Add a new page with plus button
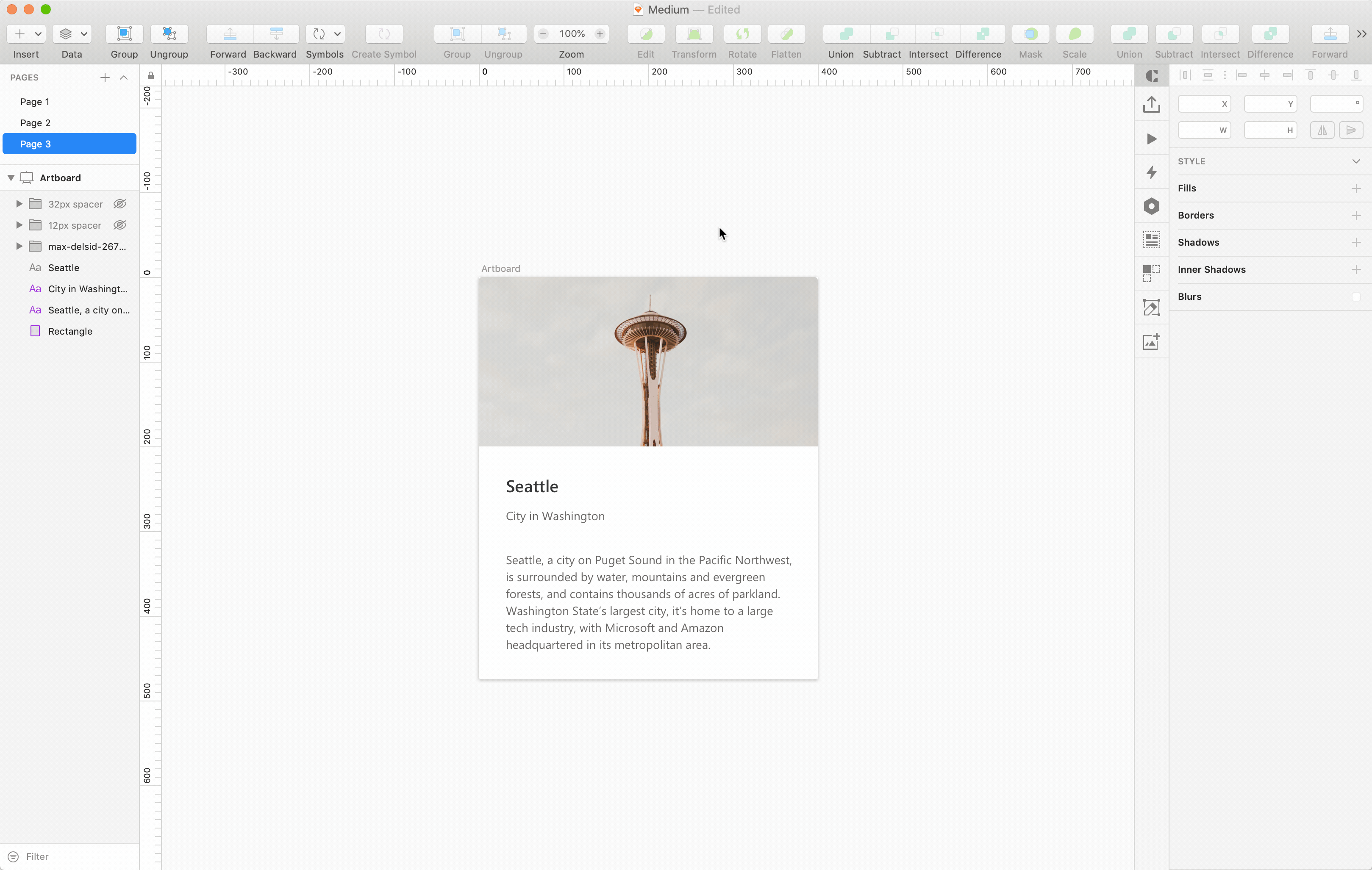Viewport: 1372px width, 870px height. 105,78
